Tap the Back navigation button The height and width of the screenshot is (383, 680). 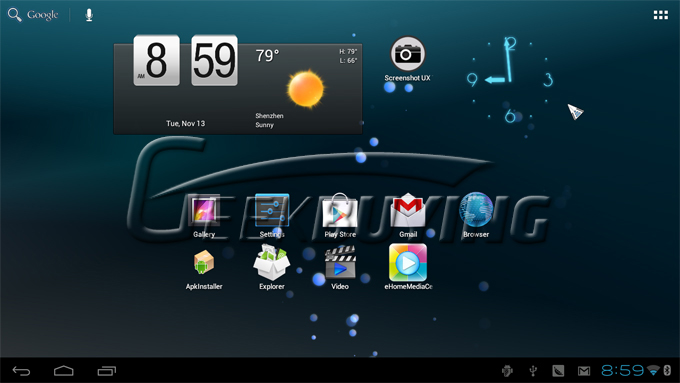click(x=21, y=371)
